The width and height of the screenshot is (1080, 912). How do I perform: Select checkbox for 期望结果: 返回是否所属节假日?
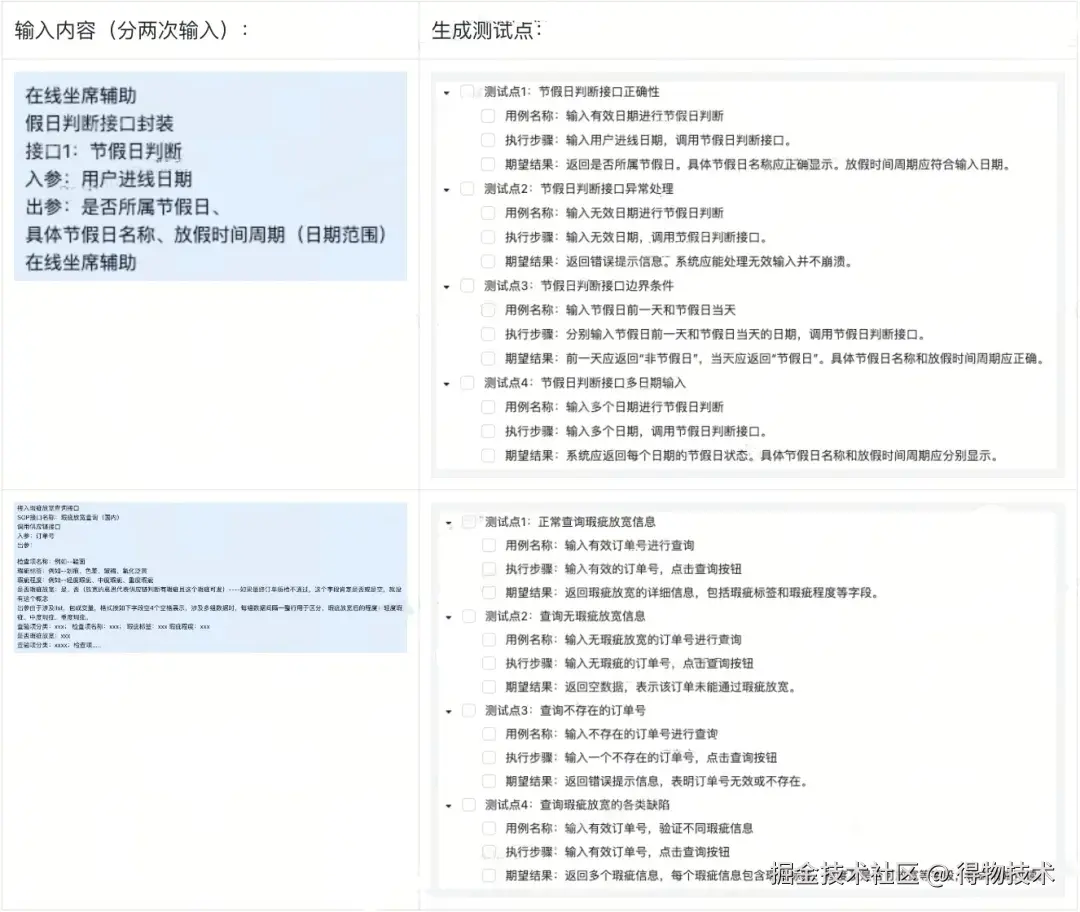488,164
